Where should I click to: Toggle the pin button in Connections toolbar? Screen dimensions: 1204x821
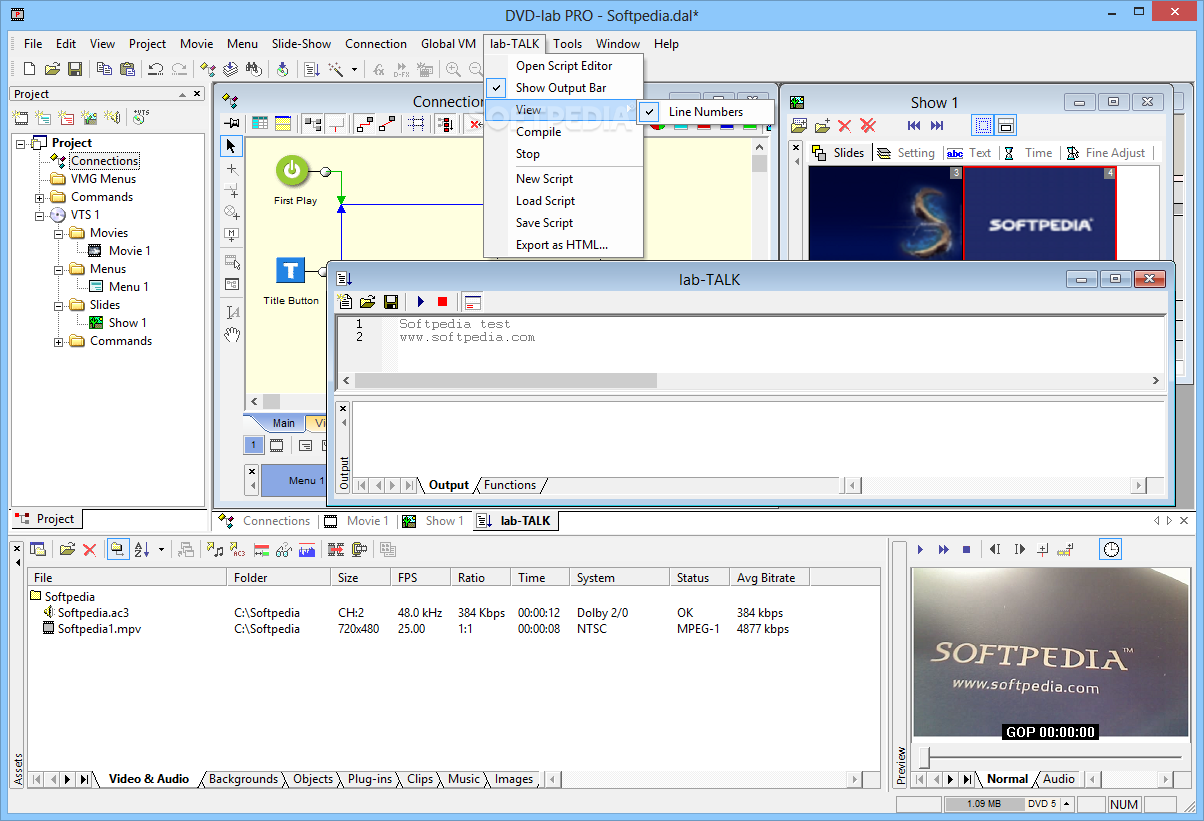point(232,124)
